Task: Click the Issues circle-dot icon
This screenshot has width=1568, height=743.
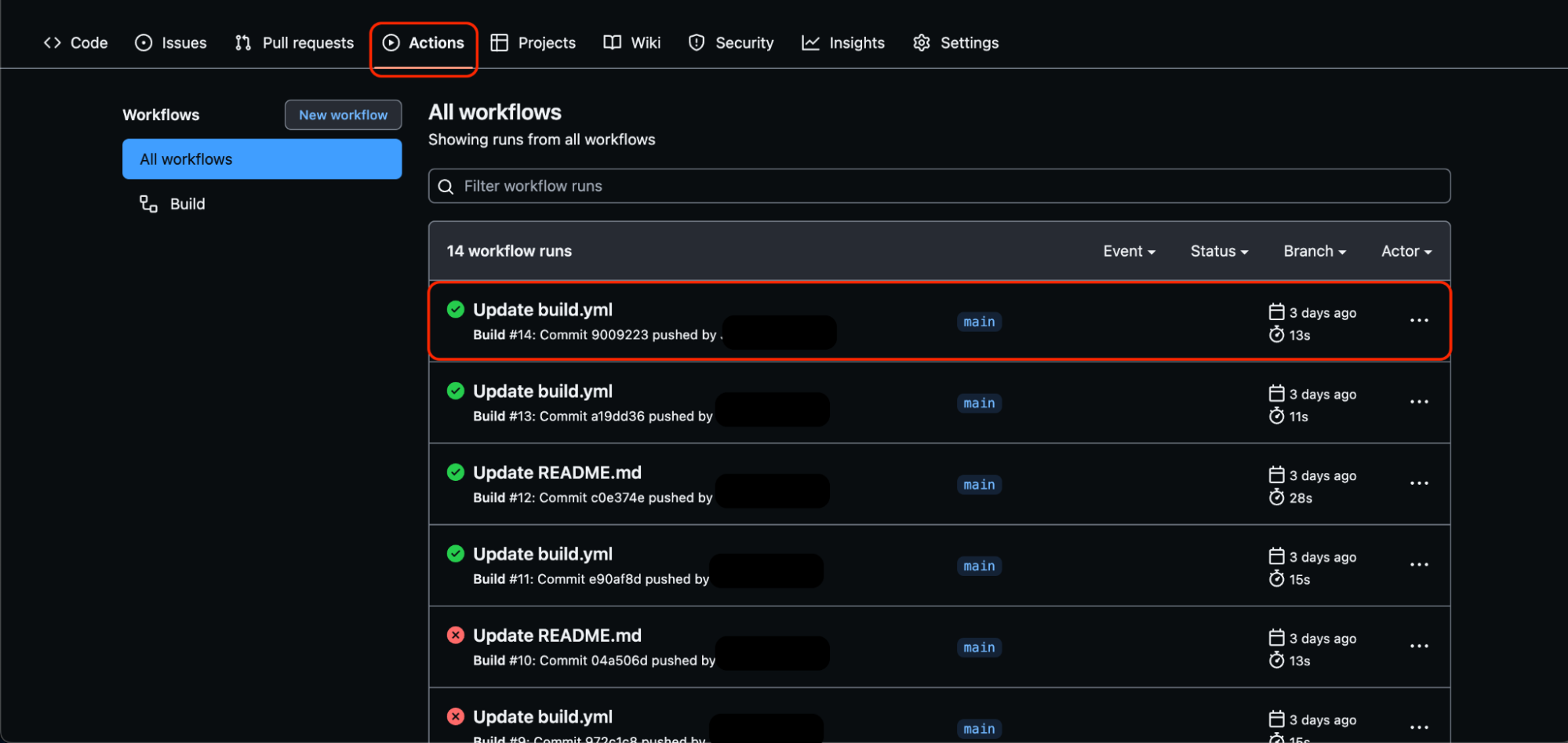Action: pos(144,43)
